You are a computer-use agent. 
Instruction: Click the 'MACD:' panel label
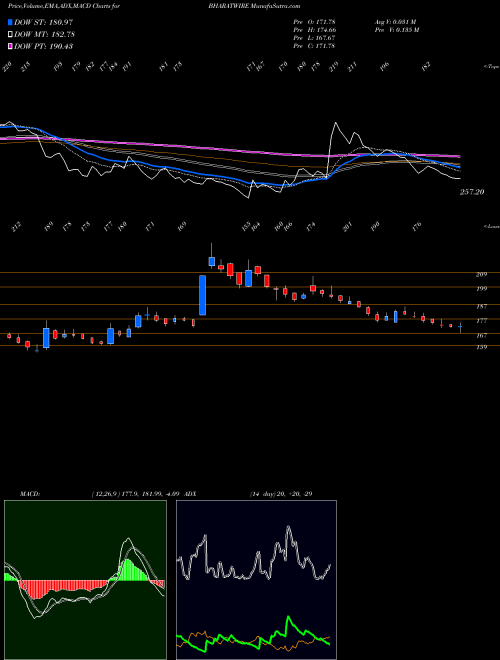29,494
